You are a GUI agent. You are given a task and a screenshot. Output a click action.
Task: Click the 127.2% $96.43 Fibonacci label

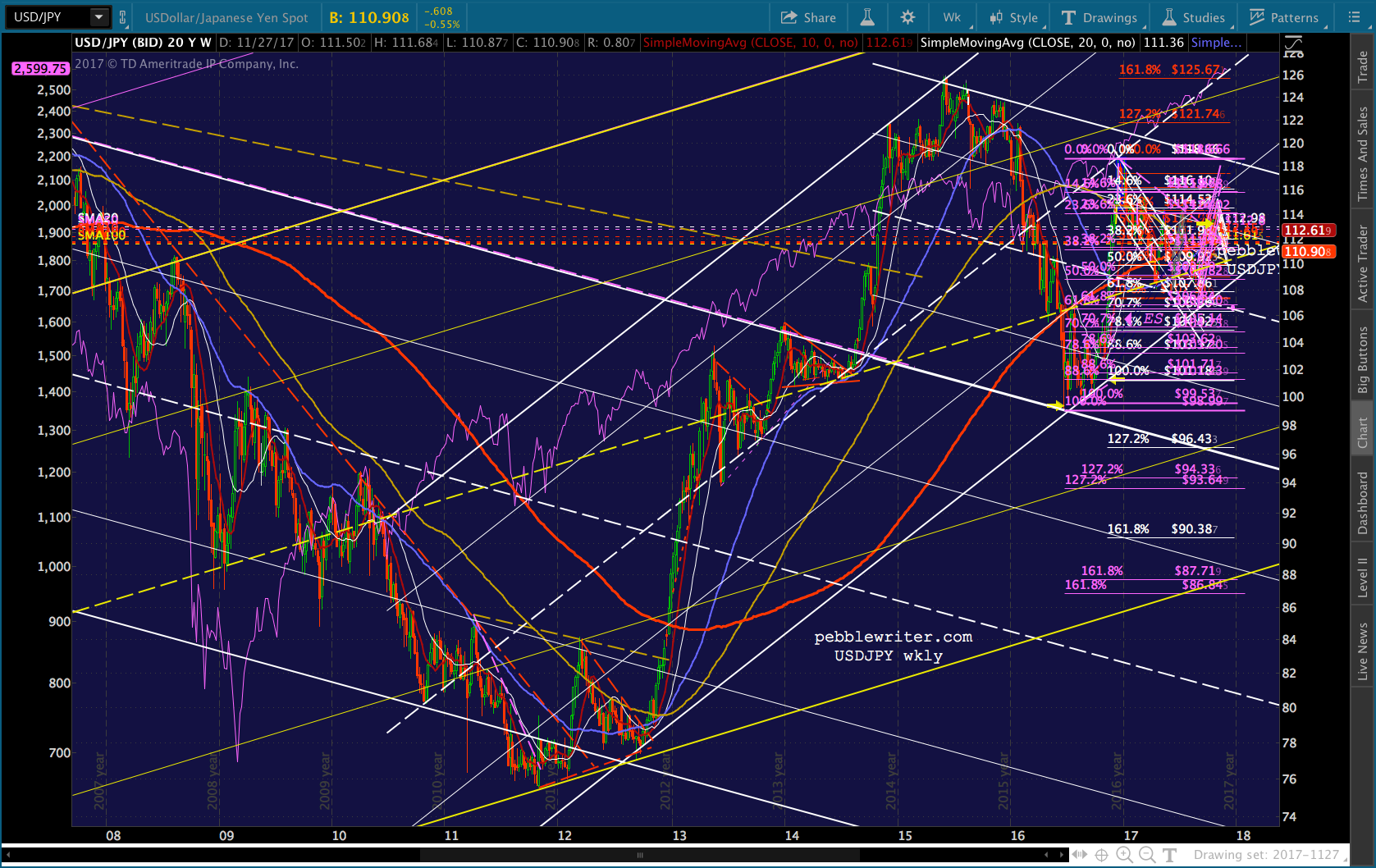point(1163,439)
